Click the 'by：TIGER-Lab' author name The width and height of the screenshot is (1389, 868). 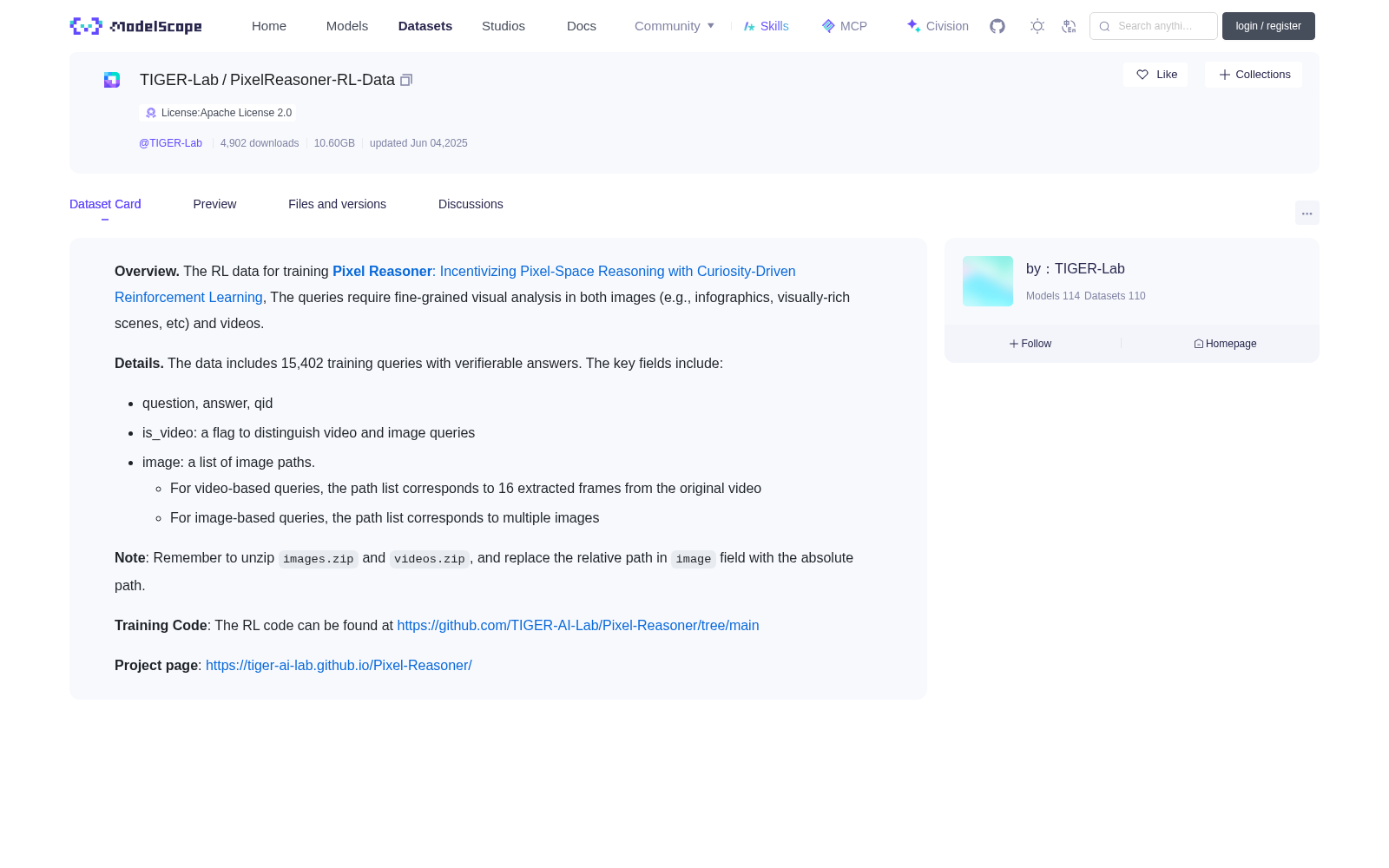[1076, 269]
